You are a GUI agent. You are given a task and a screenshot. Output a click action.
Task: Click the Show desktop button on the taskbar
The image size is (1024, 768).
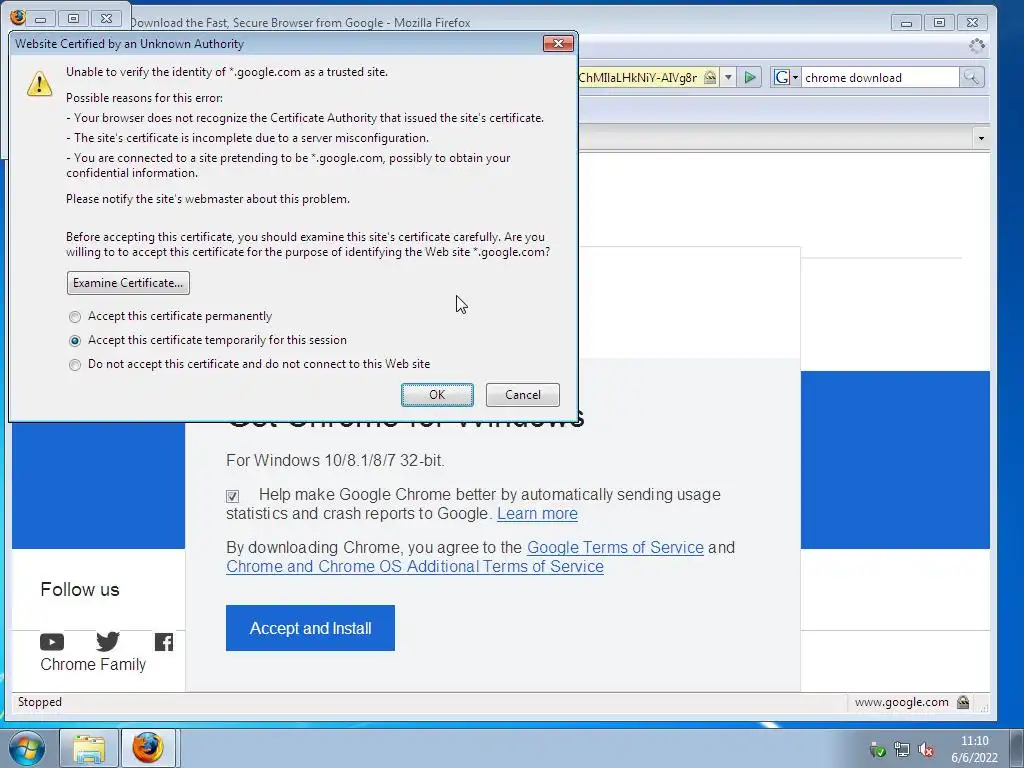pyautogui.click(x=1017, y=748)
